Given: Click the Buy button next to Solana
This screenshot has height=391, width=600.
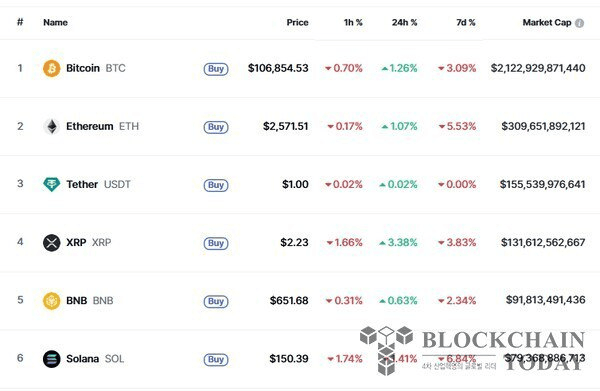Looking at the screenshot, I should (x=216, y=360).
